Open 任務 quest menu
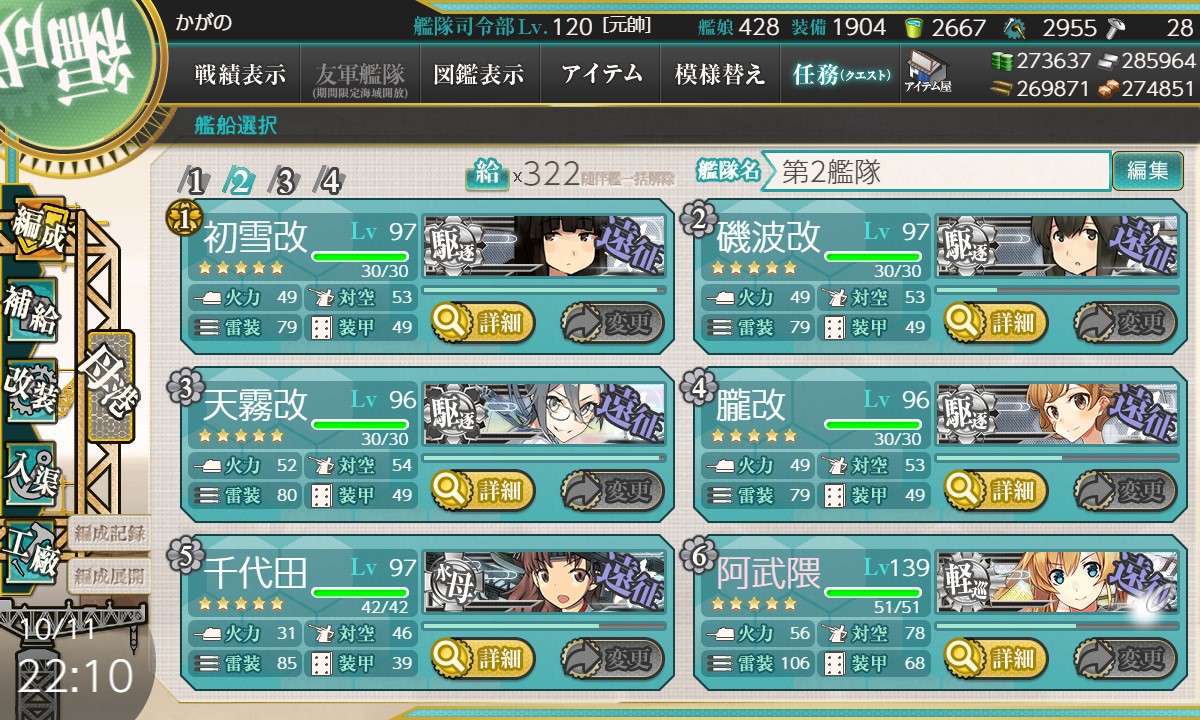This screenshot has height=720, width=1200. pos(840,74)
